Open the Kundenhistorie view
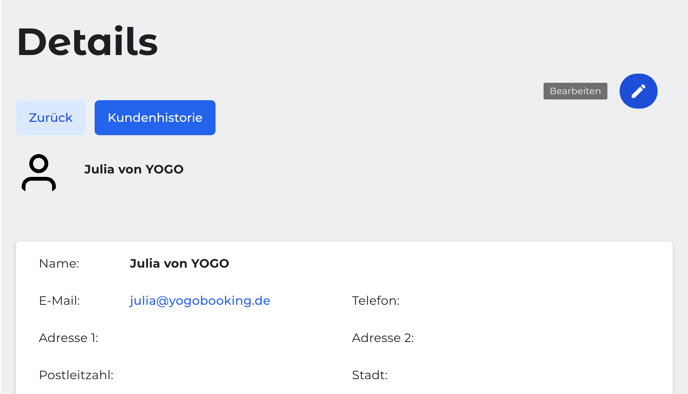Viewport: 688px width, 394px height. [x=155, y=118]
